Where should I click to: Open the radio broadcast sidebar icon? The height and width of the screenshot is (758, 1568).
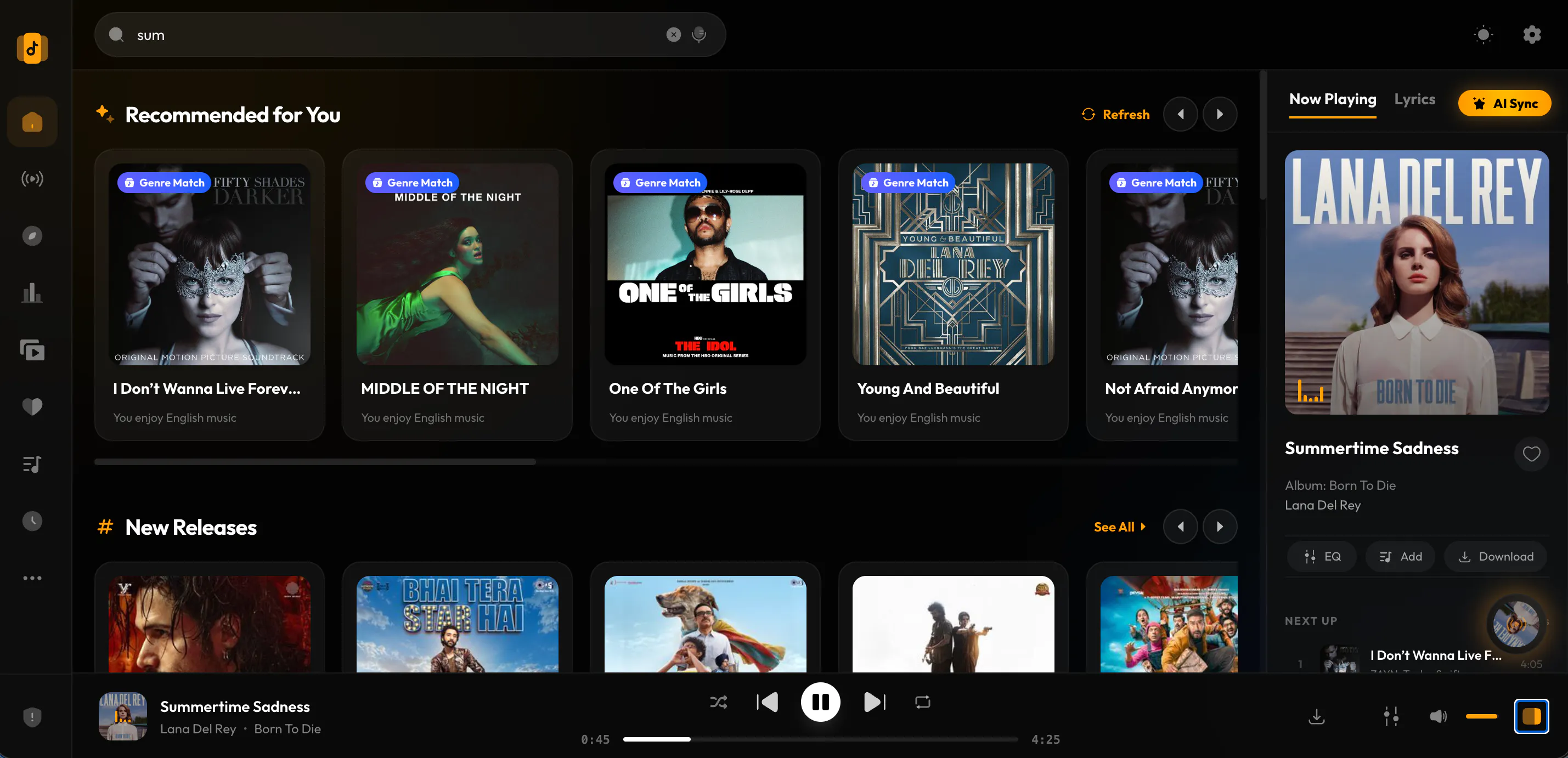click(32, 179)
